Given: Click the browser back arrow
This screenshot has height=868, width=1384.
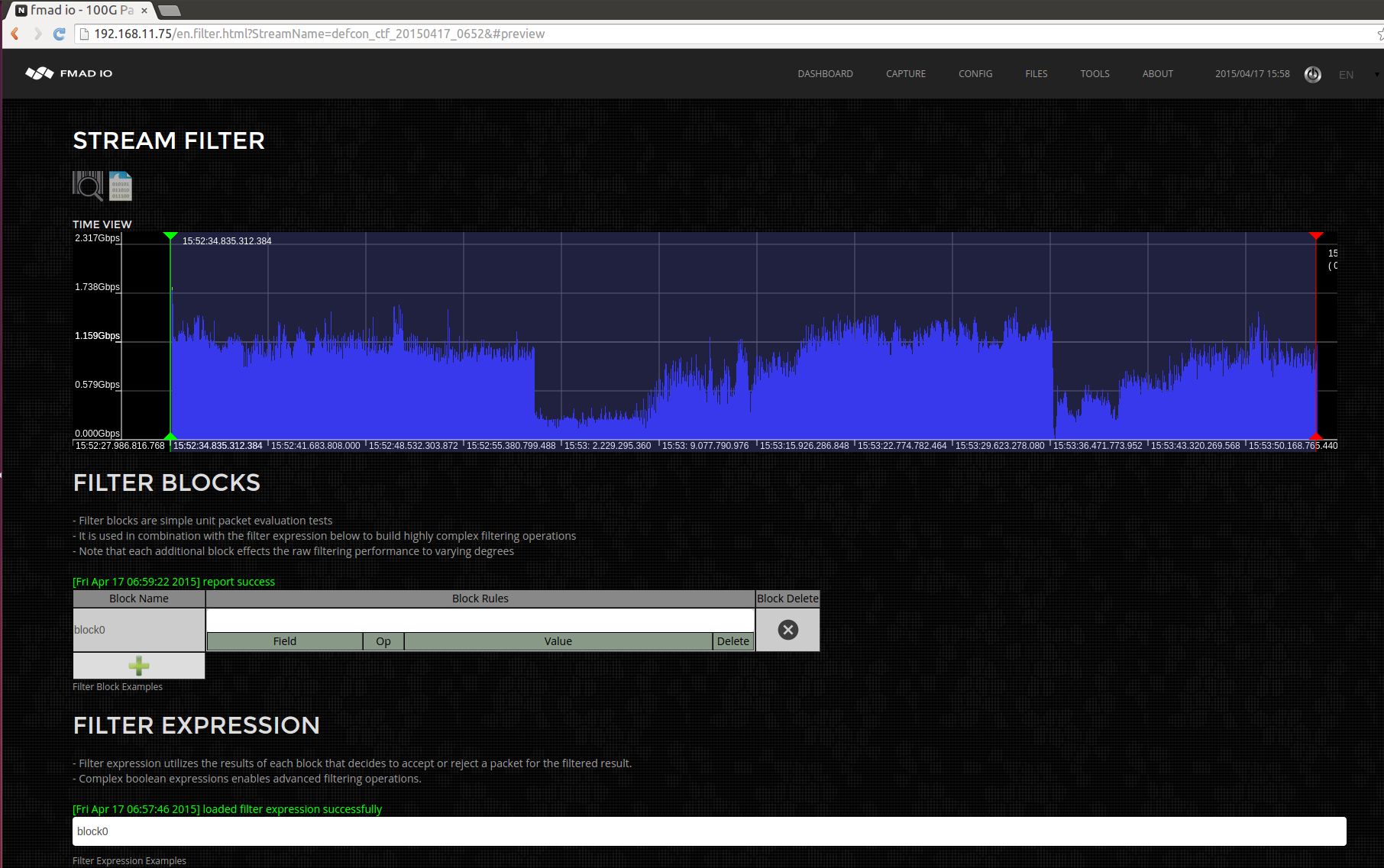Looking at the screenshot, I should click(15, 34).
